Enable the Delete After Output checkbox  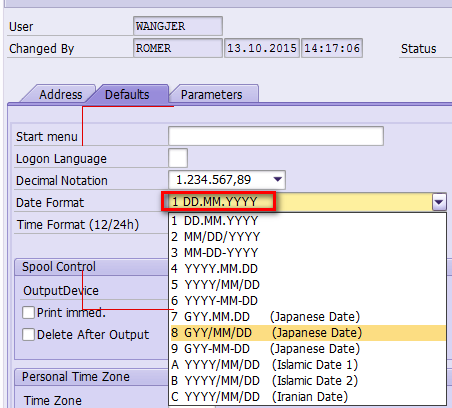[28, 334]
